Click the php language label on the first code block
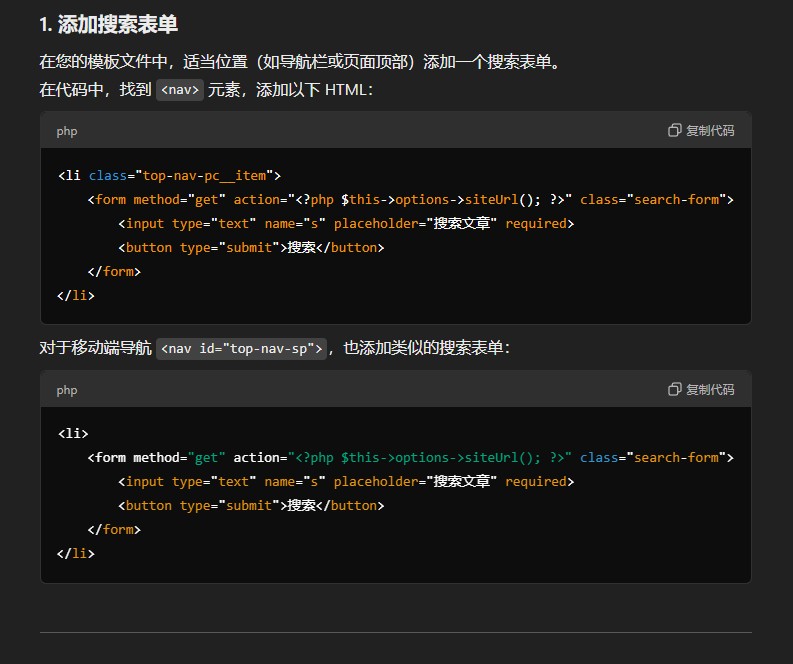This screenshot has height=664, width=793. [x=67, y=131]
